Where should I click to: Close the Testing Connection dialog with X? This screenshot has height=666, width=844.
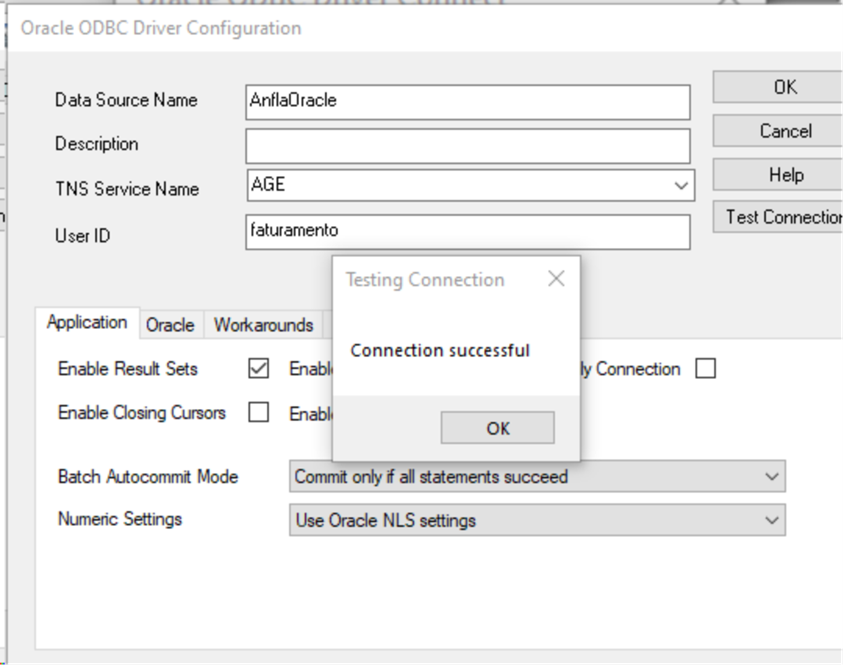coord(556,279)
